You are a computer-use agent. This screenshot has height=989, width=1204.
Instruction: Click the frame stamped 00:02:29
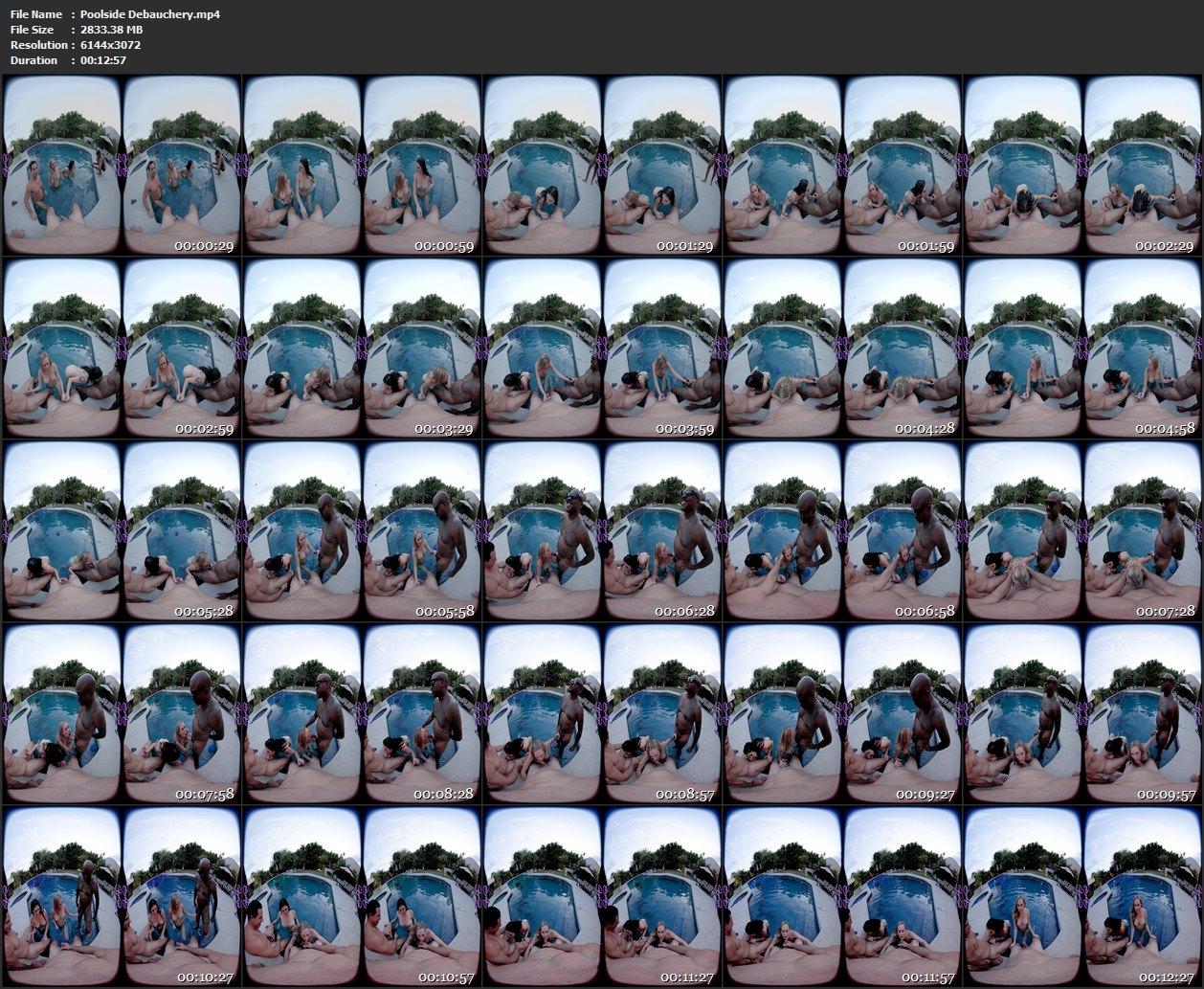tap(1082, 165)
